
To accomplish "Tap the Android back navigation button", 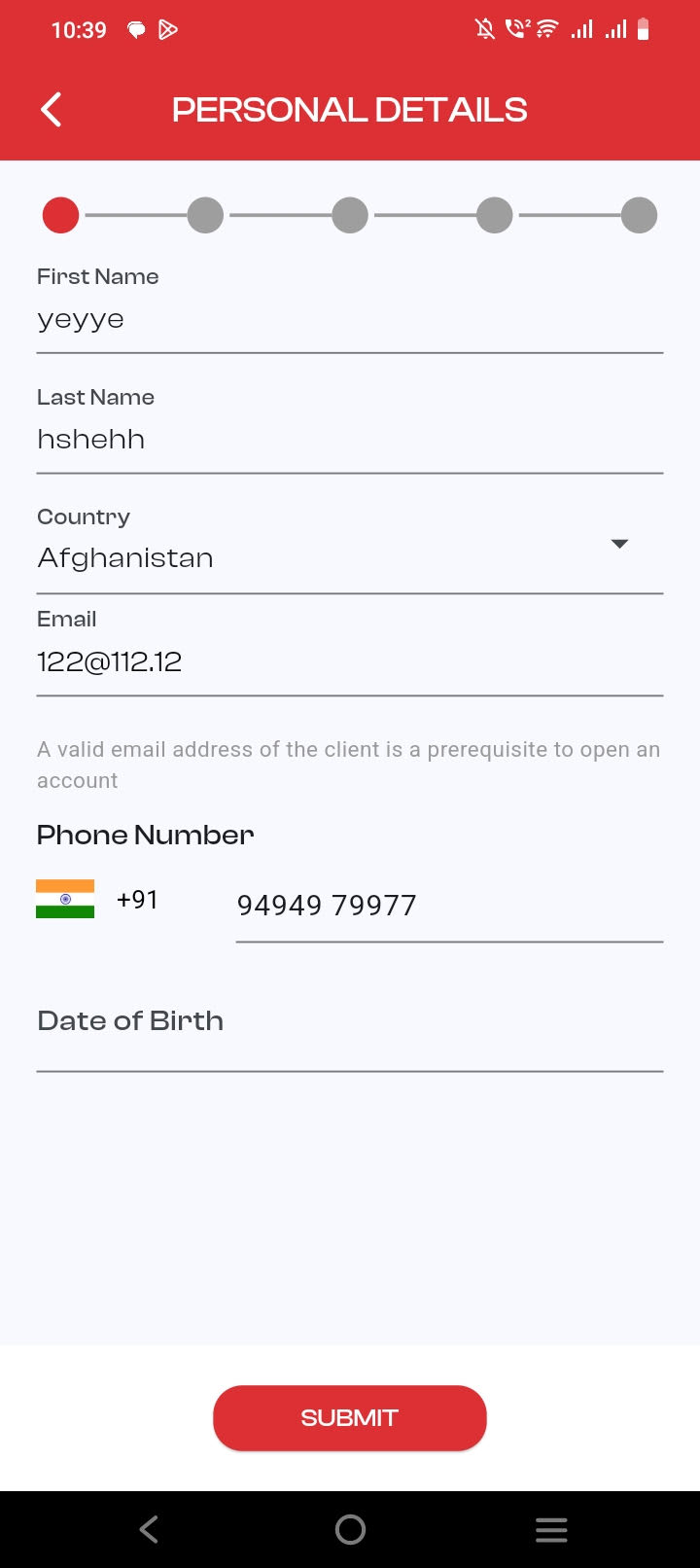I will click(x=149, y=1529).
